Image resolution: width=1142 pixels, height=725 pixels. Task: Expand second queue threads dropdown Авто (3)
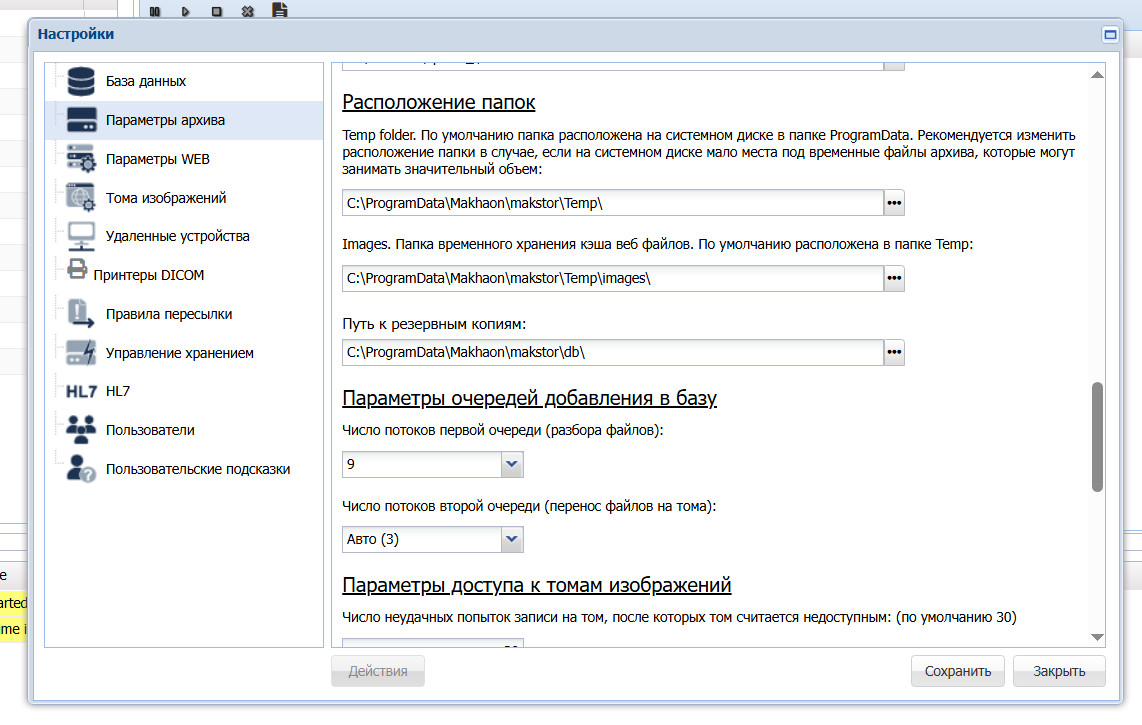512,539
